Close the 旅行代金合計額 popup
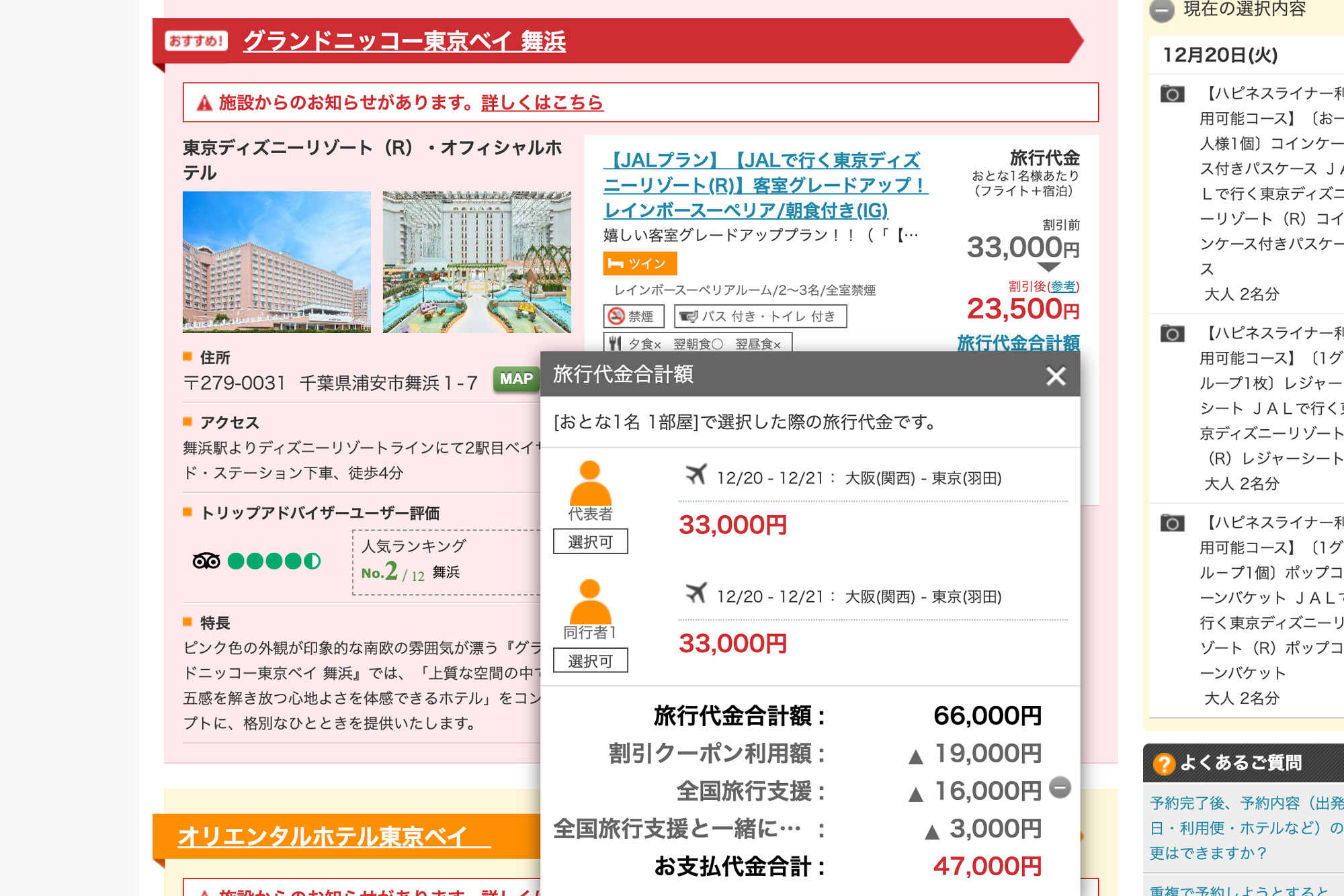This screenshot has height=896, width=1344. 1056,375
